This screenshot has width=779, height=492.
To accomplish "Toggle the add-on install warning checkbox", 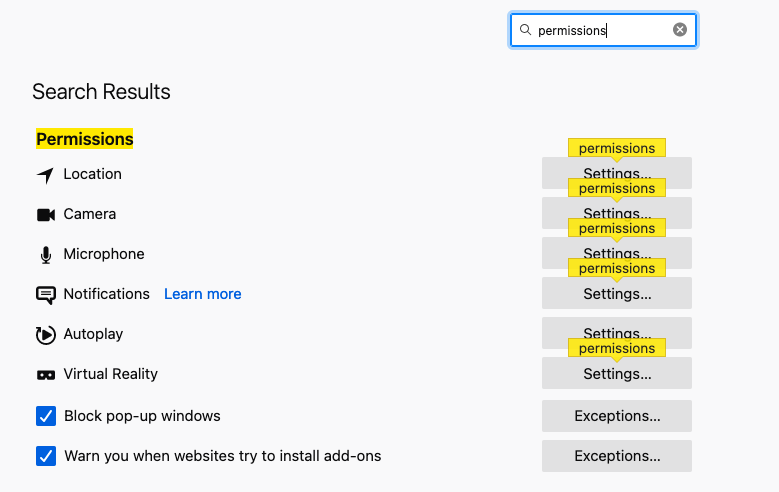I will [46, 456].
